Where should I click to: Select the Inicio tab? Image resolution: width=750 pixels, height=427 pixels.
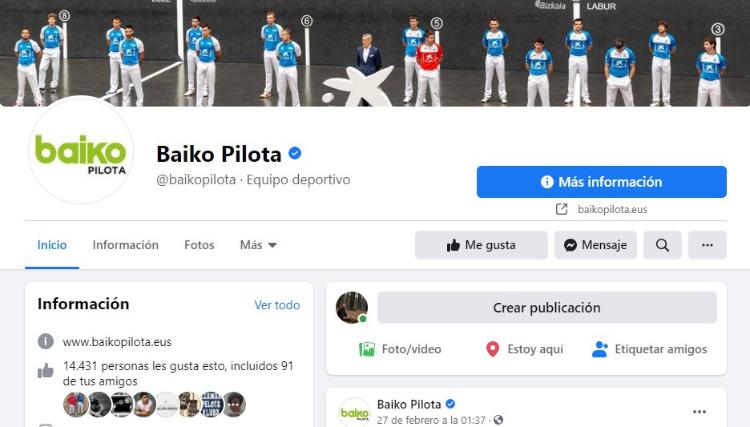[52, 245]
